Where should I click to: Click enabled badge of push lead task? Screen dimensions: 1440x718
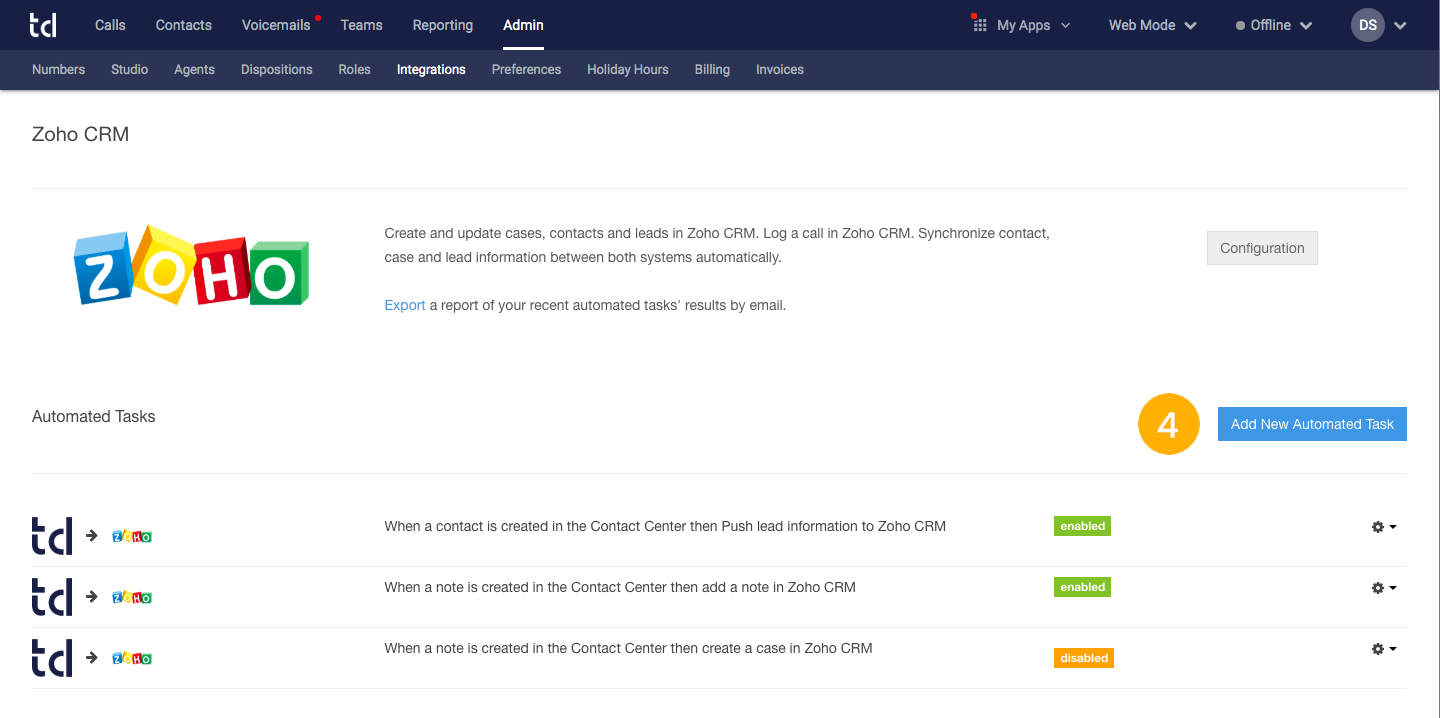[1082, 526]
